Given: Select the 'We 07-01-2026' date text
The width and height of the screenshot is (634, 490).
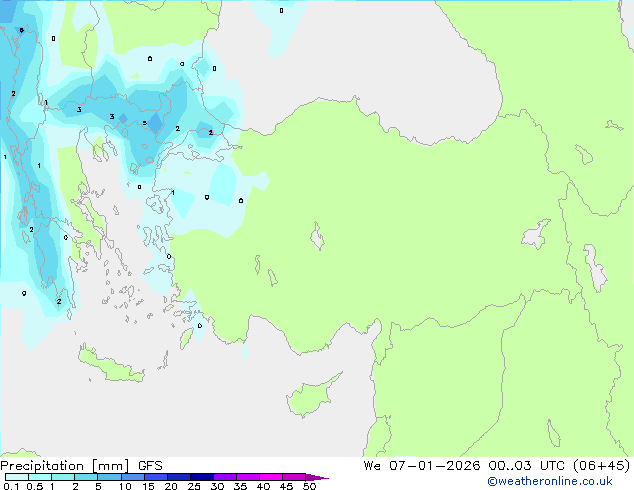Looking at the screenshot, I should tap(422, 465).
